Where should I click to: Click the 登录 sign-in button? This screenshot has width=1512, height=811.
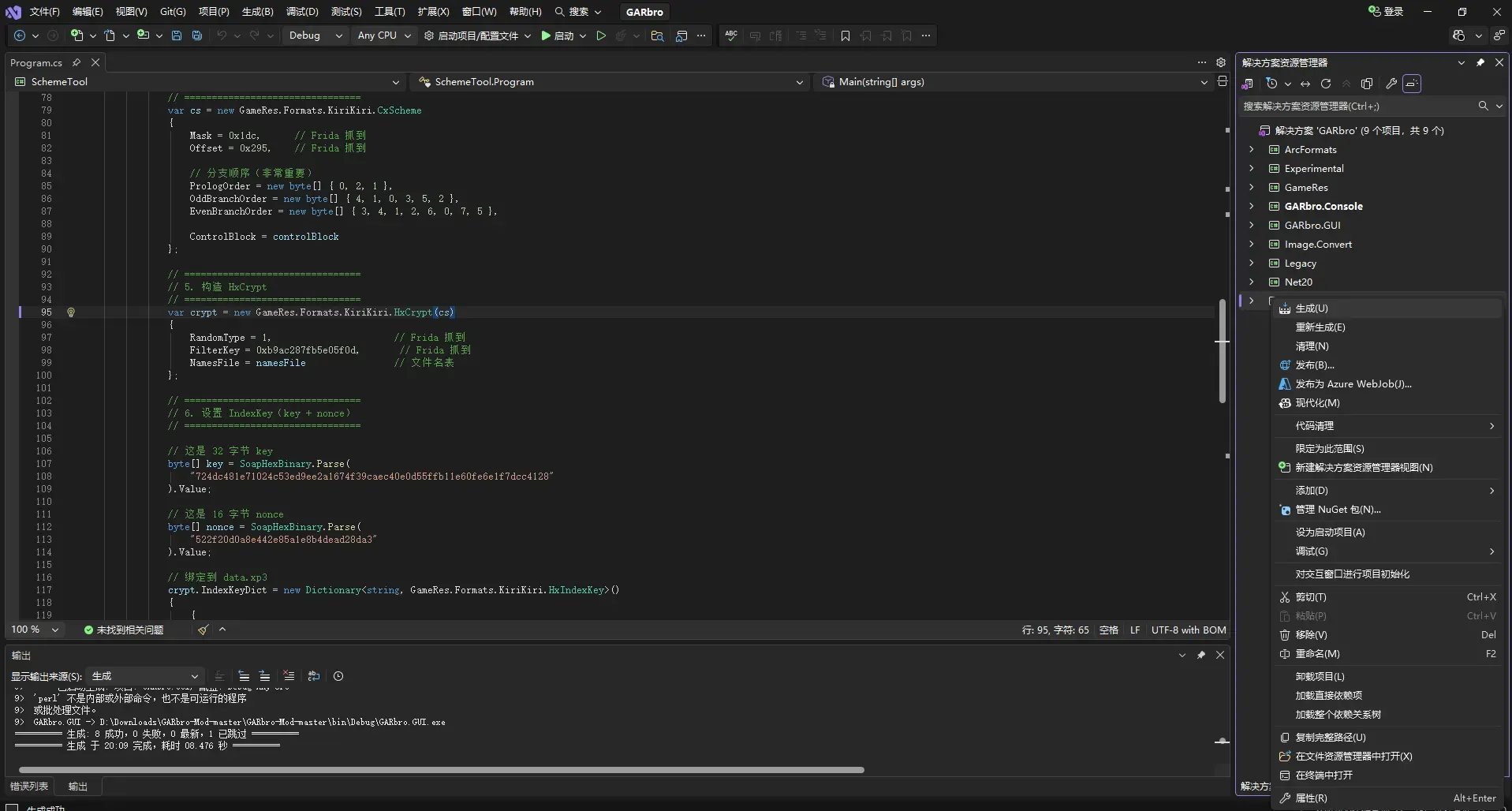coord(1387,12)
